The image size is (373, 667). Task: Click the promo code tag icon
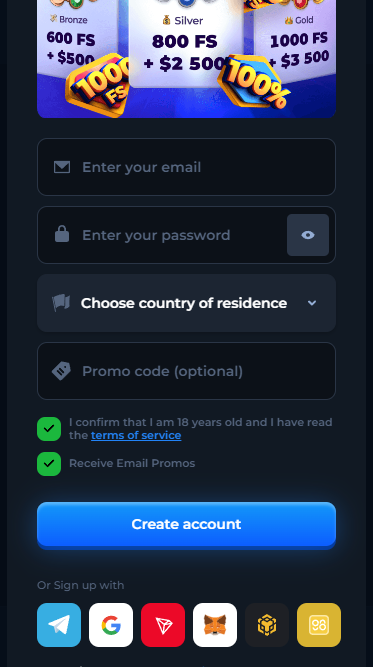point(61,371)
